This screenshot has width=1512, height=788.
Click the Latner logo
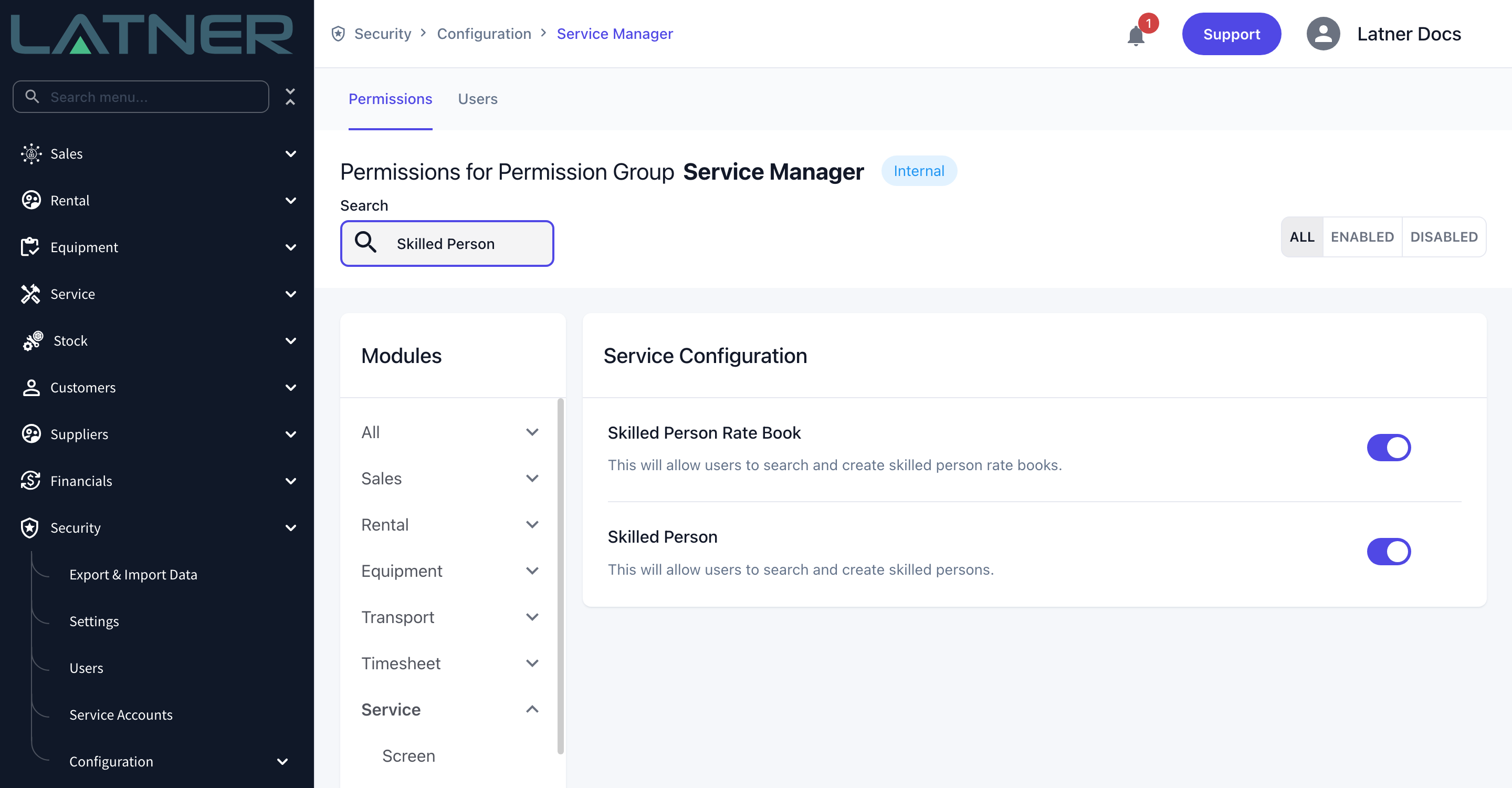[x=151, y=35]
